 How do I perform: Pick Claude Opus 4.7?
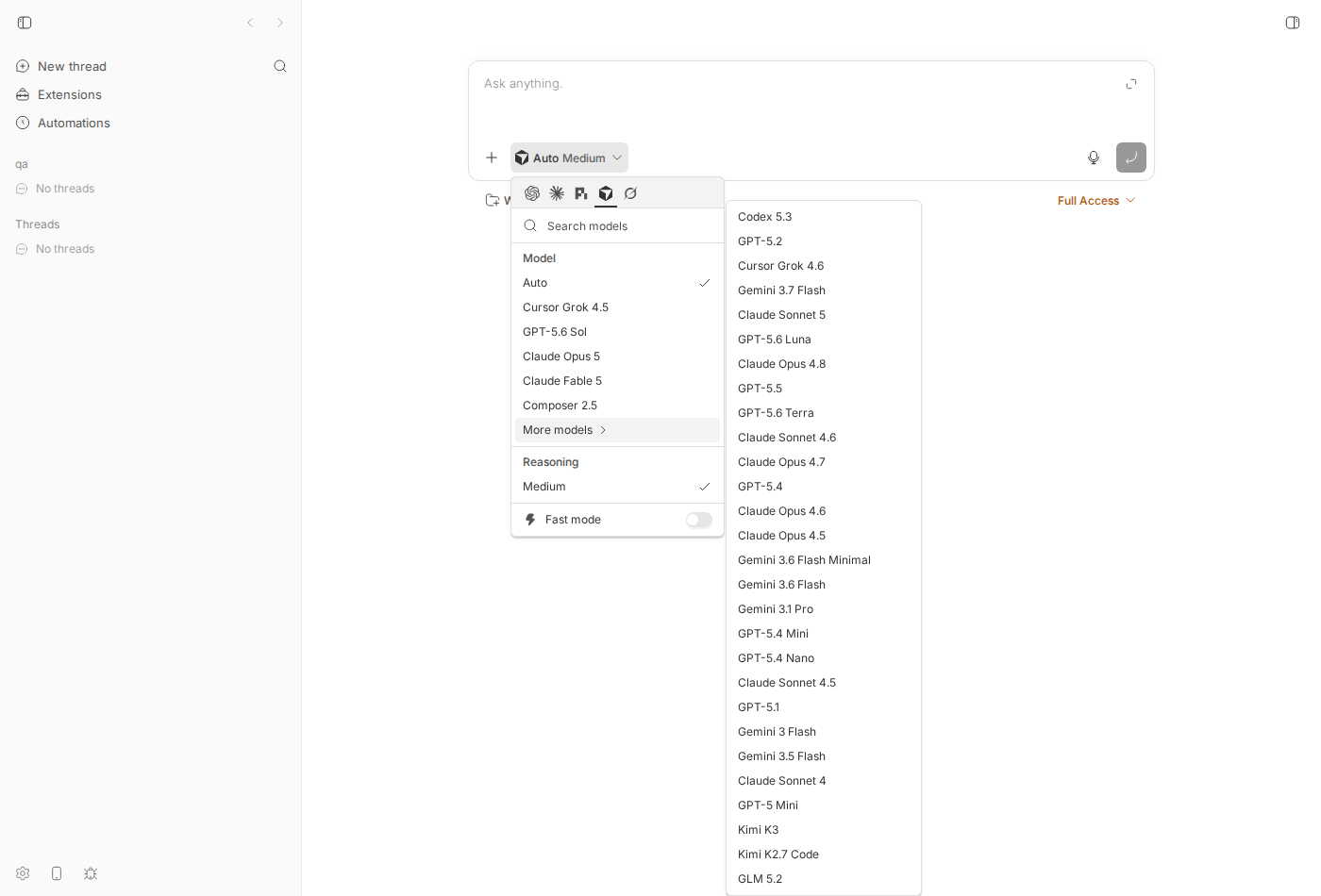(x=824, y=462)
